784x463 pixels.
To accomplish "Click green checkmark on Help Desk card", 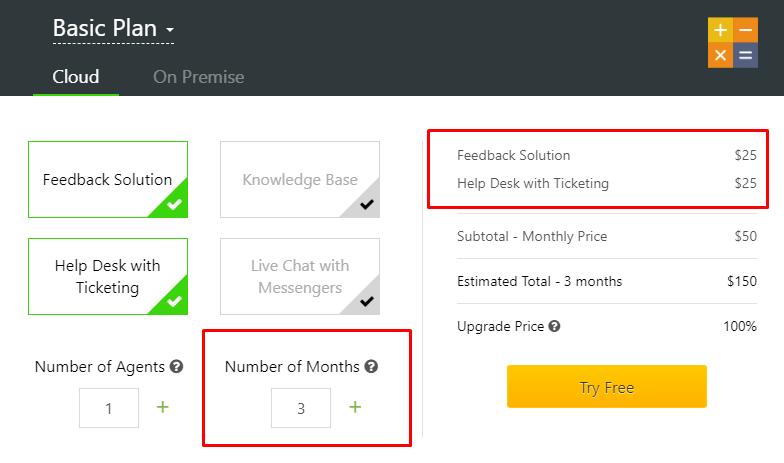I will [x=174, y=300].
